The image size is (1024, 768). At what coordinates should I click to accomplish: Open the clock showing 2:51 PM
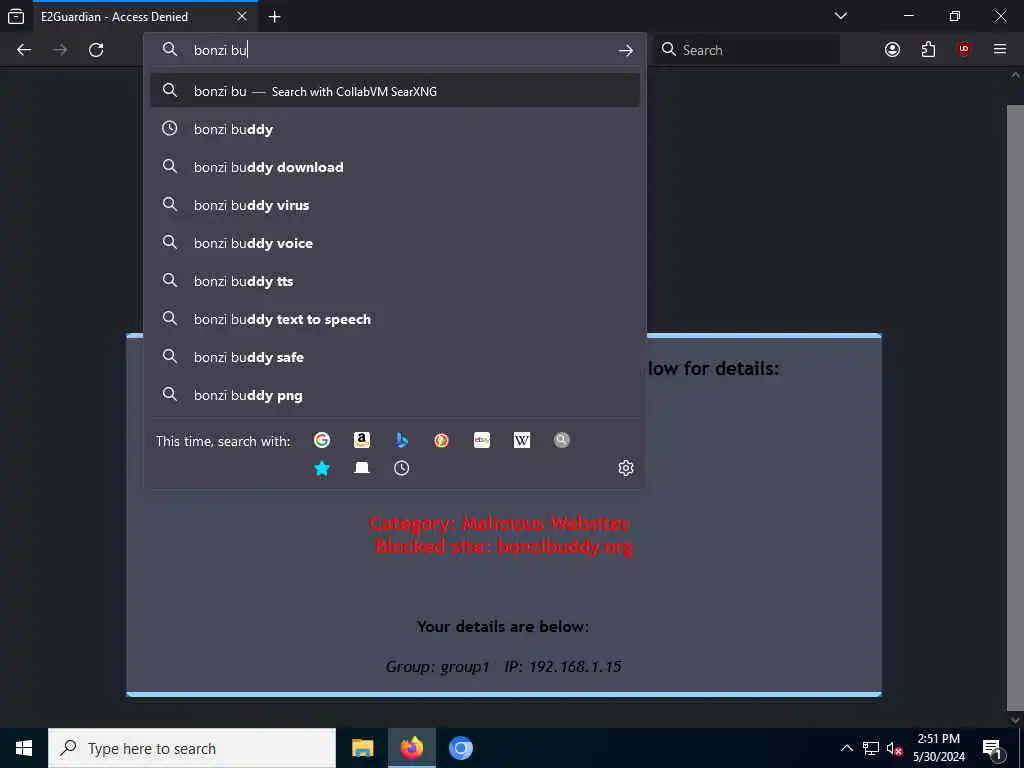pos(938,748)
